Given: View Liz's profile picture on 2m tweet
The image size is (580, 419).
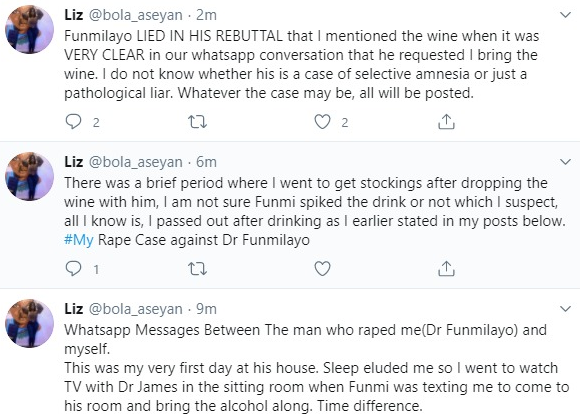Looking at the screenshot, I should tap(29, 30).
